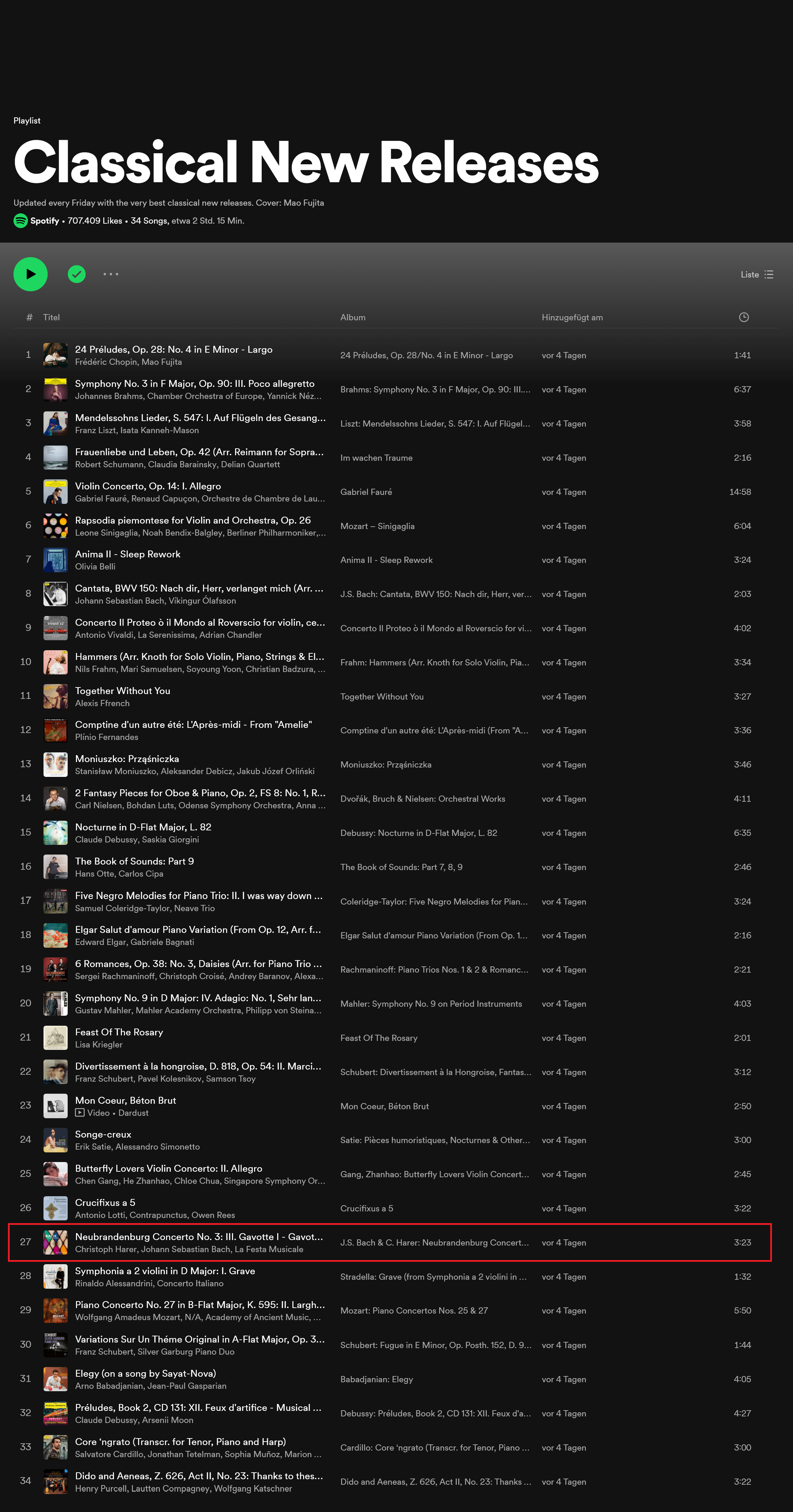Screen dimensions: 793x1512
Task: Open the artist Olivia Belli
Action: coord(95,566)
